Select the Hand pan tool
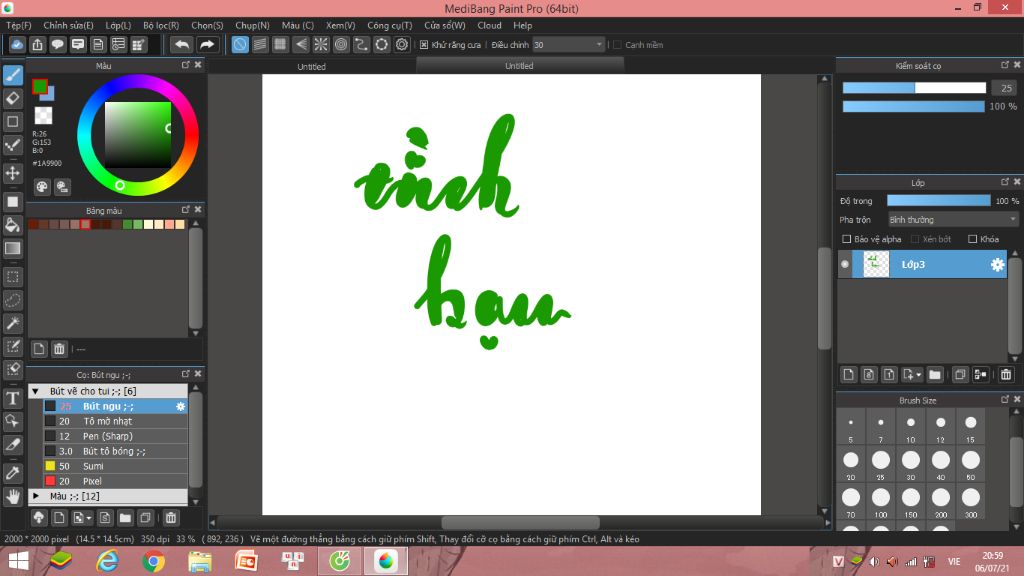 pos(12,497)
